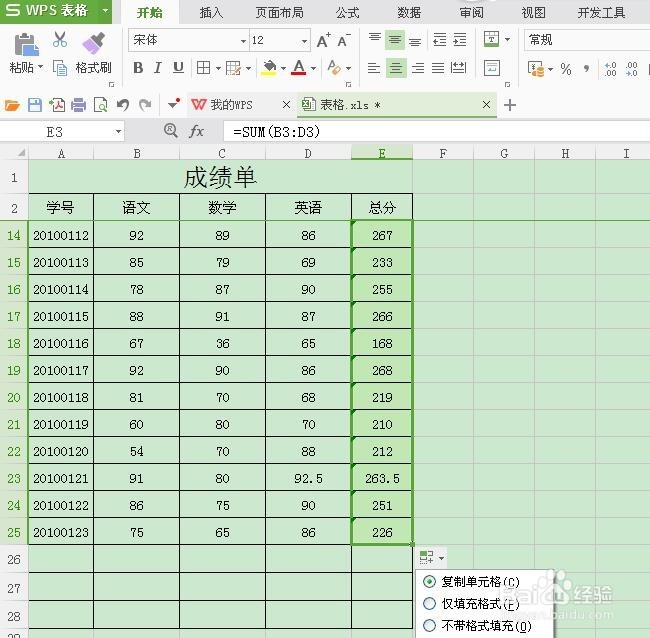Open the font size 12 dropdown
The height and width of the screenshot is (638, 650).
pos(304,41)
